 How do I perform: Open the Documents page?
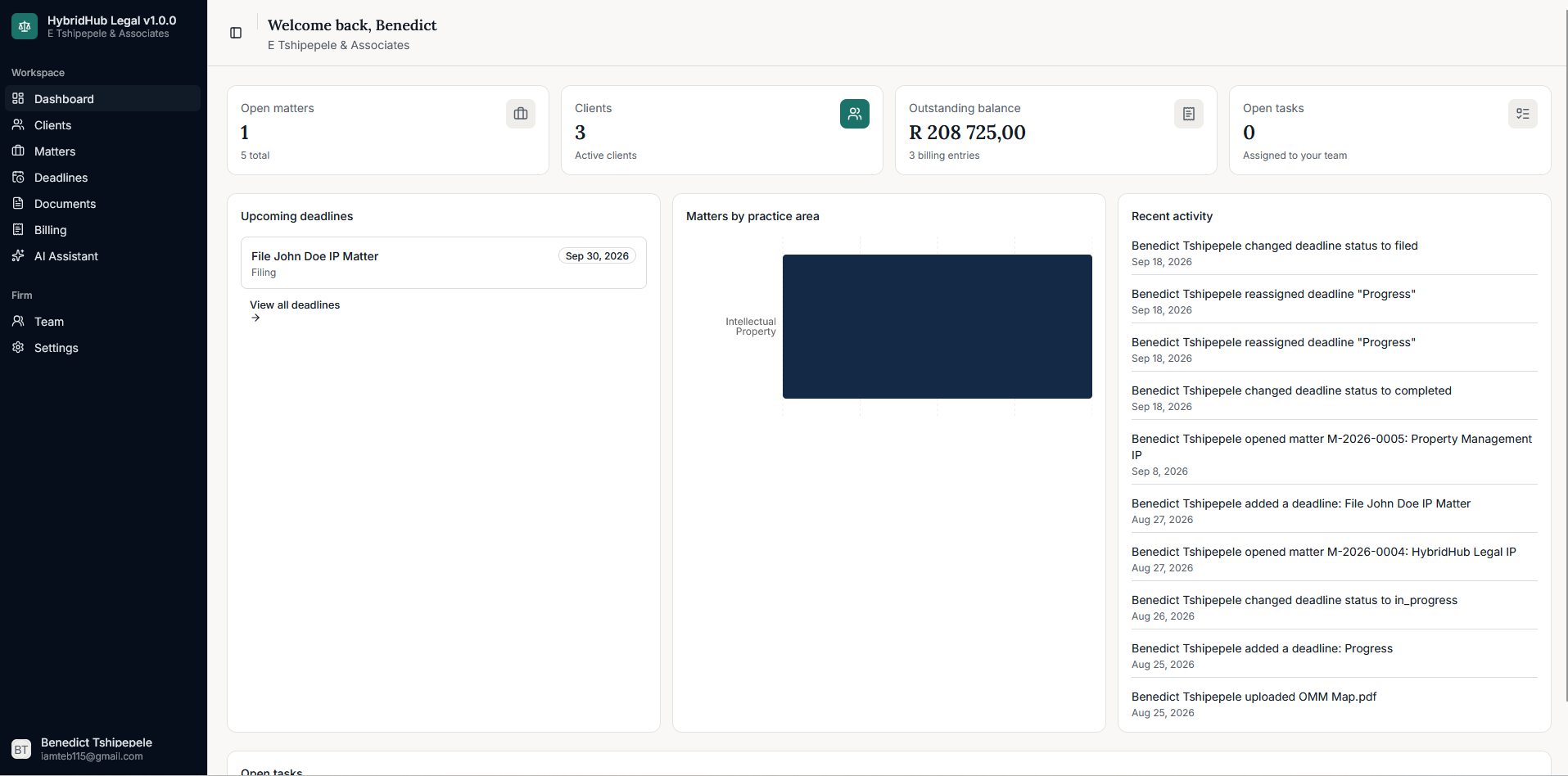pos(103,203)
